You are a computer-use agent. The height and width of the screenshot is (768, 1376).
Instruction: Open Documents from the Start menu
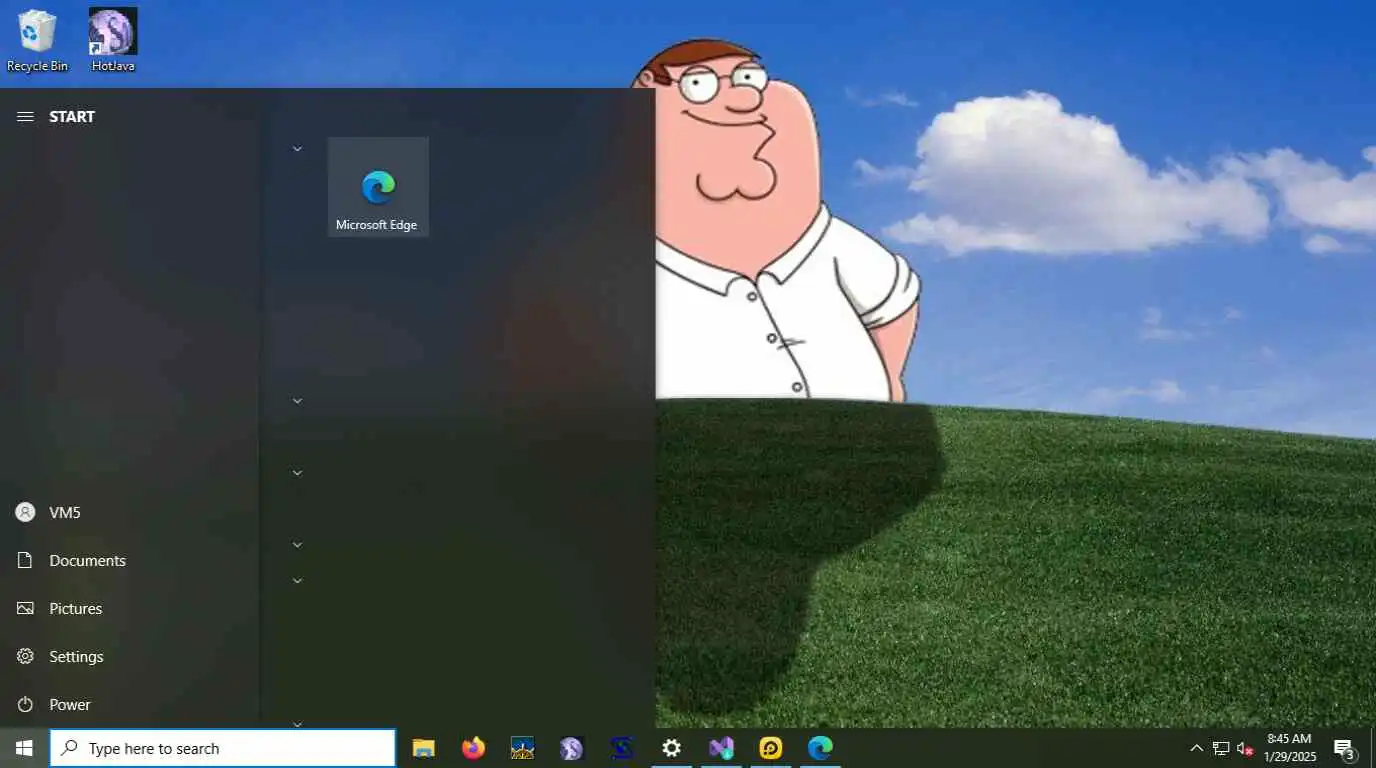(130, 561)
